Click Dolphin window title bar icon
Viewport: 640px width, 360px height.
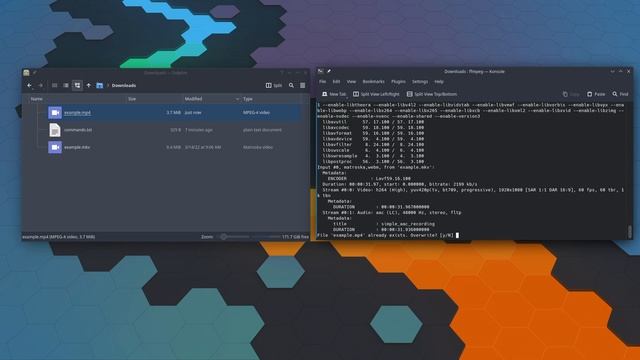(x=27, y=73)
